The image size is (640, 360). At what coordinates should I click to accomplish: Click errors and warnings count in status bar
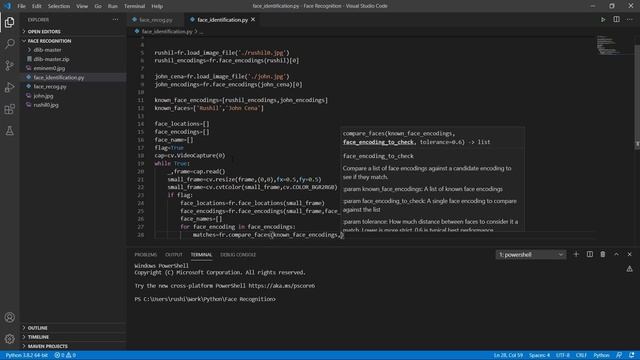click(x=65, y=356)
